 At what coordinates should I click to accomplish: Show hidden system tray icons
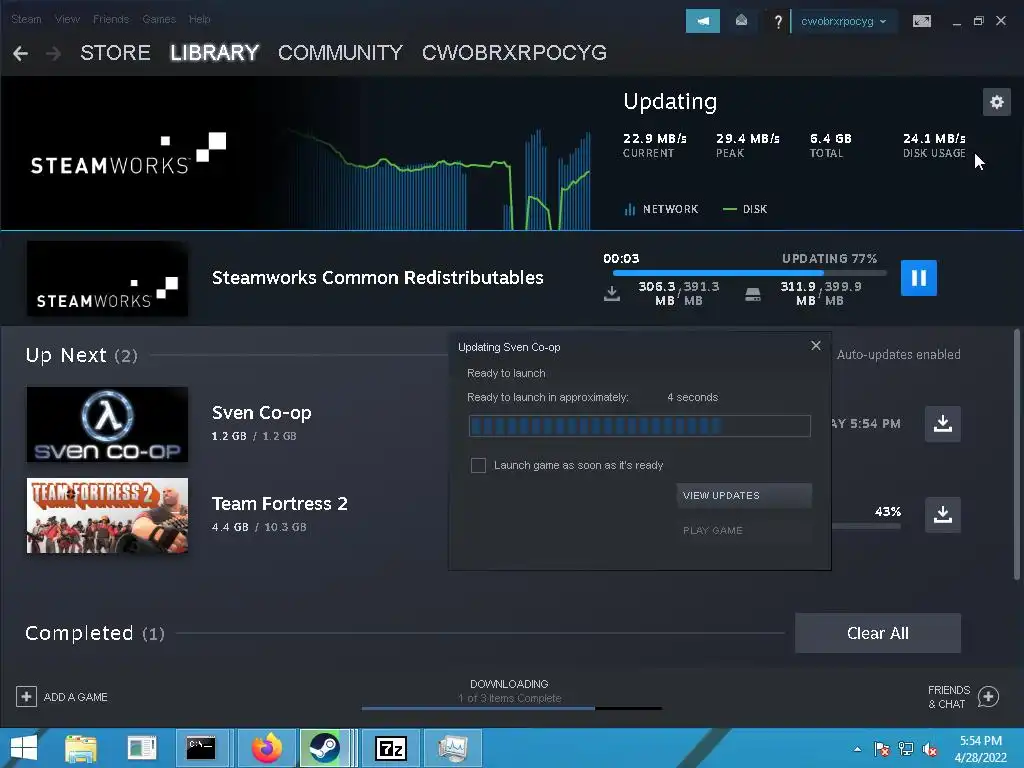857,749
